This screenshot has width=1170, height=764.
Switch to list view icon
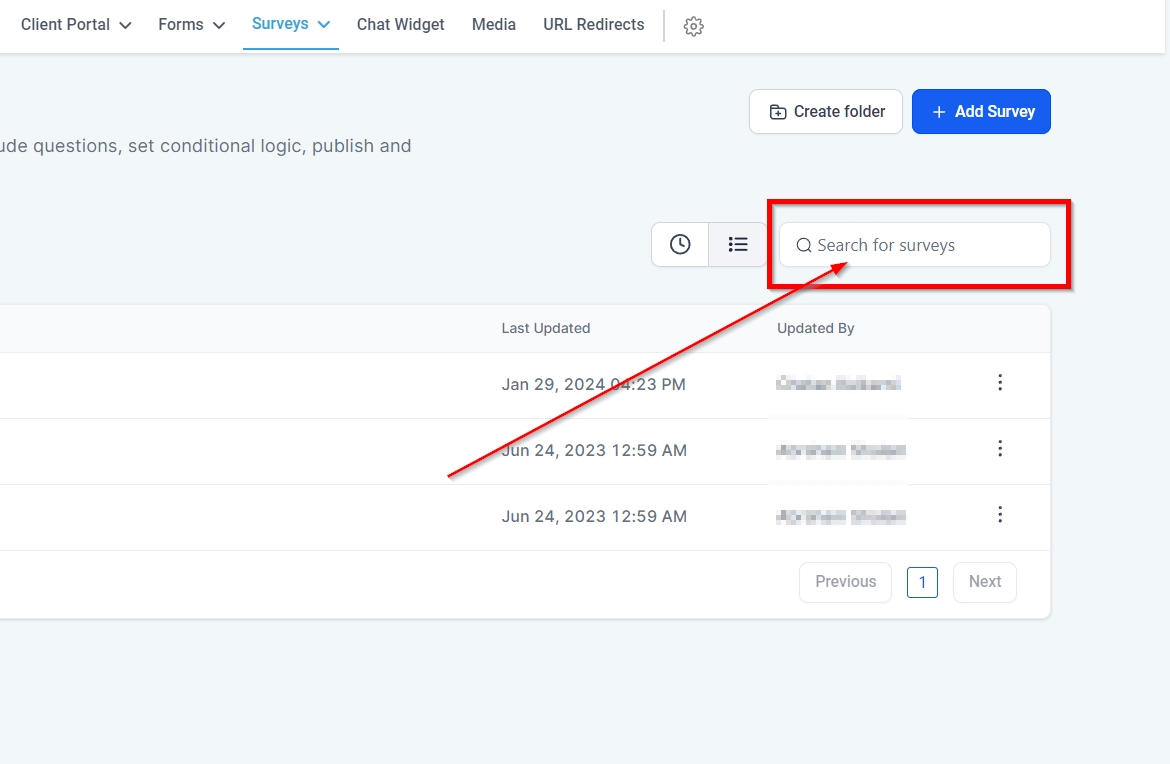coord(738,244)
